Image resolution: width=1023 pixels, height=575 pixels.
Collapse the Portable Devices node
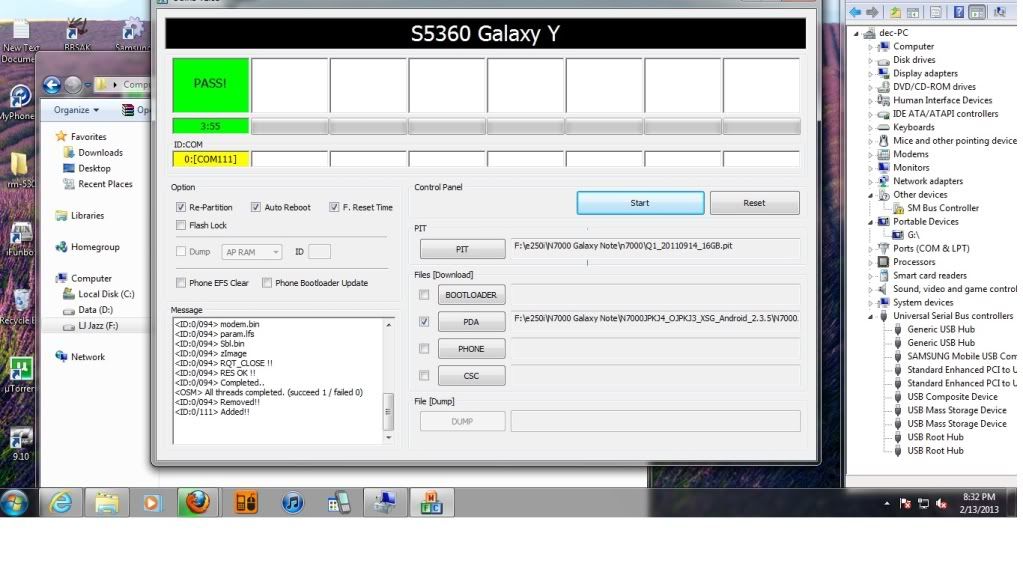tap(870, 222)
